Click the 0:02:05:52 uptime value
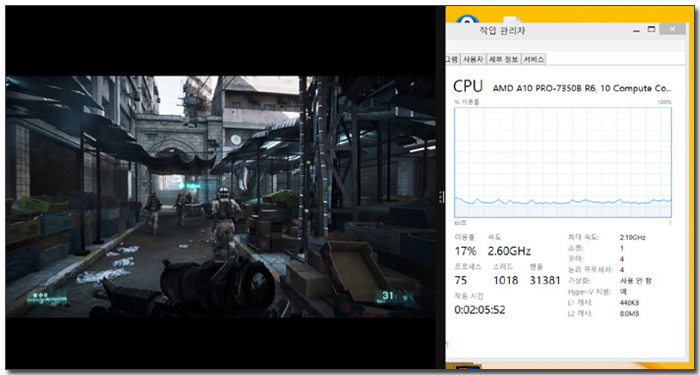 coord(480,309)
